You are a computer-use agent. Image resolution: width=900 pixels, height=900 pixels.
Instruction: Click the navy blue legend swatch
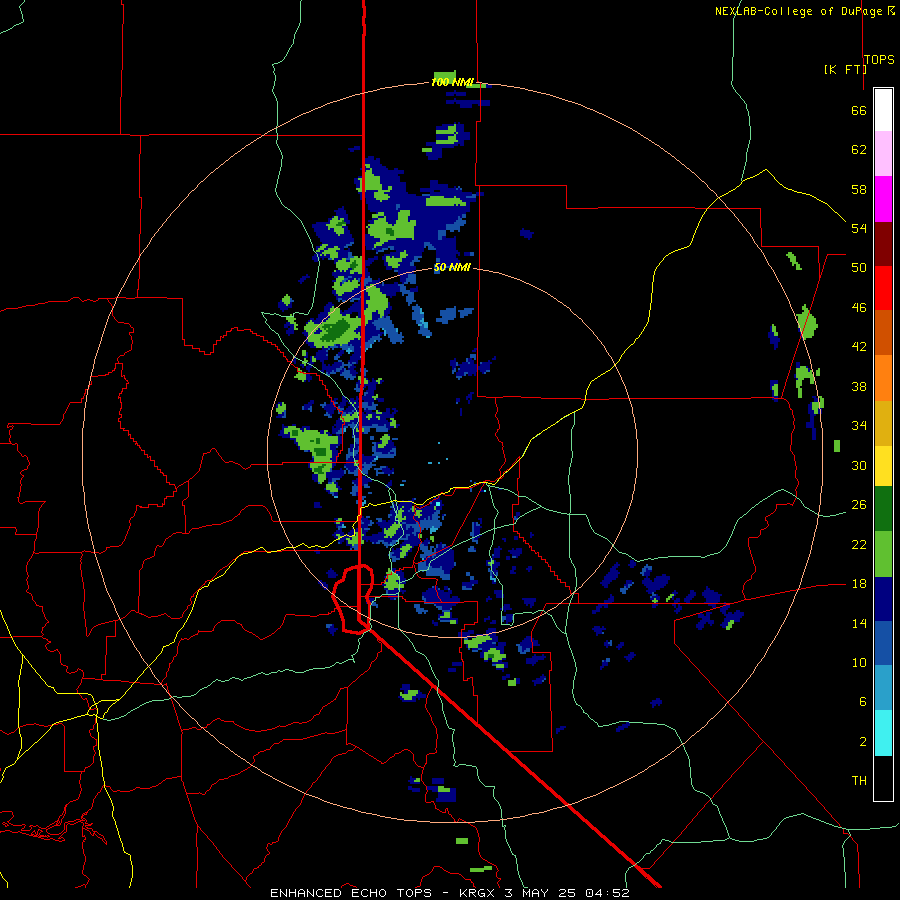[x=883, y=599]
